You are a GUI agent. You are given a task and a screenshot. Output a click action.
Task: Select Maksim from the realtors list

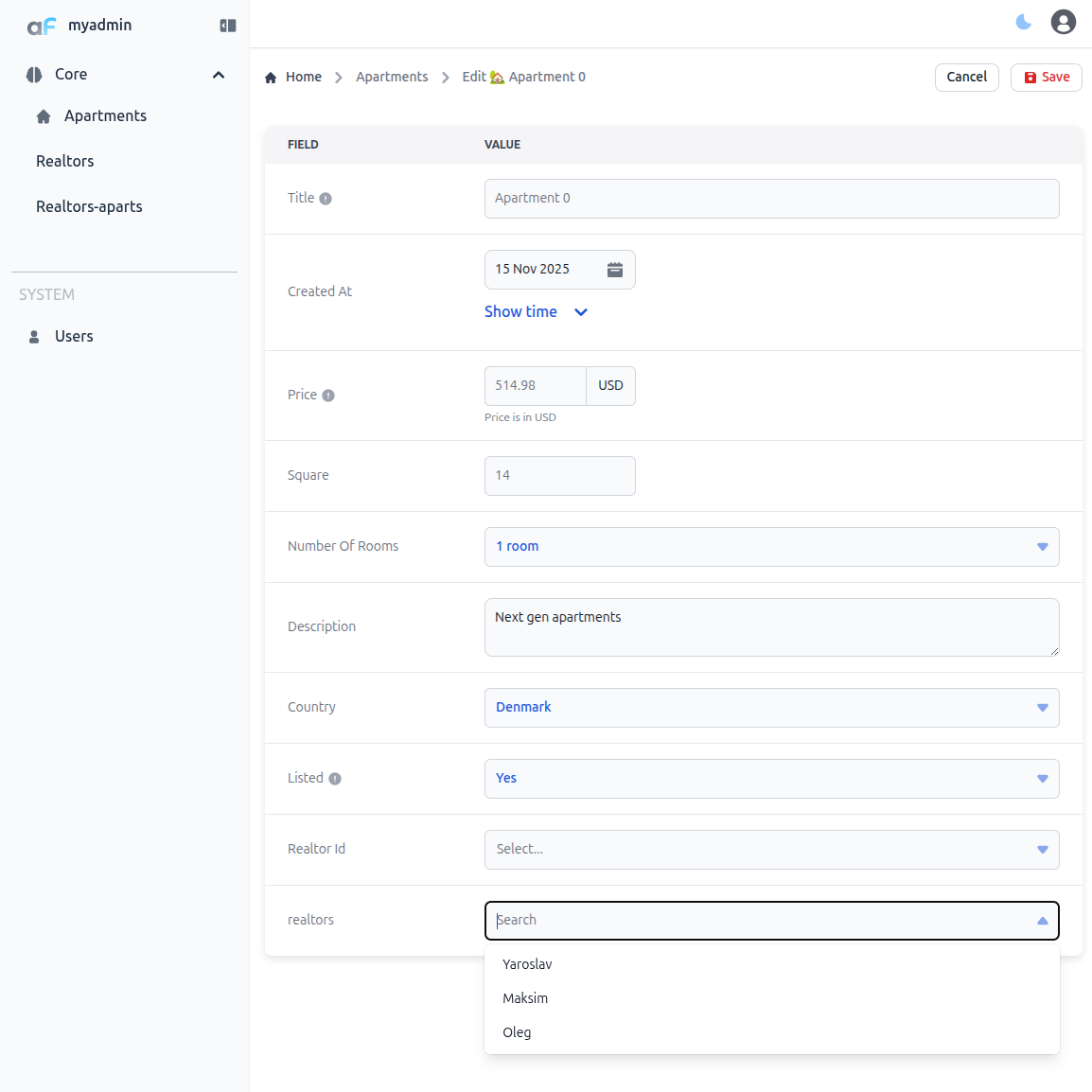(525, 998)
